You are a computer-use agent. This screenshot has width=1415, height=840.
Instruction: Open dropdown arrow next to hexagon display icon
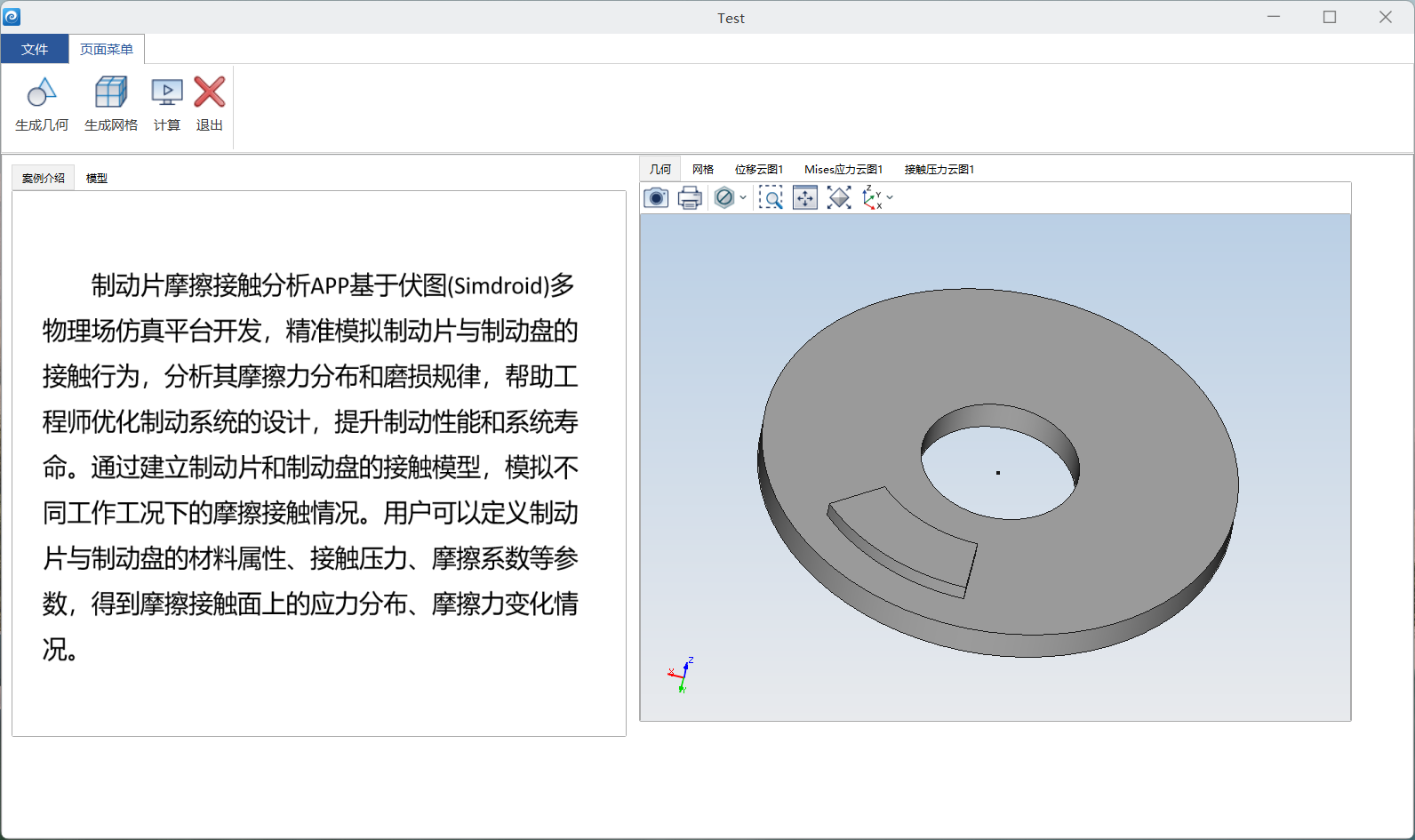tap(743, 197)
